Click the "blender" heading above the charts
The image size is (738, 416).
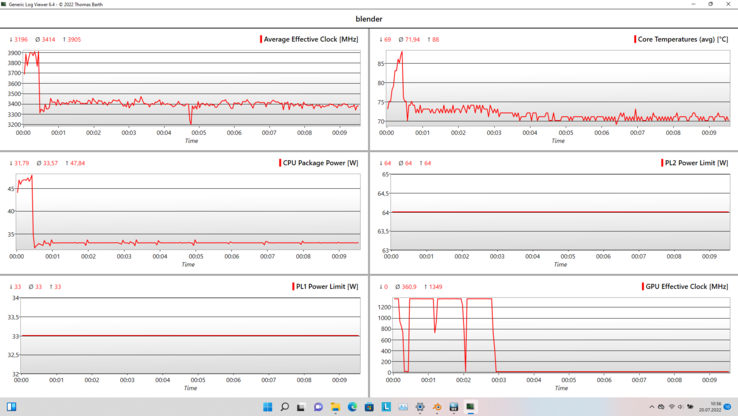(369, 19)
